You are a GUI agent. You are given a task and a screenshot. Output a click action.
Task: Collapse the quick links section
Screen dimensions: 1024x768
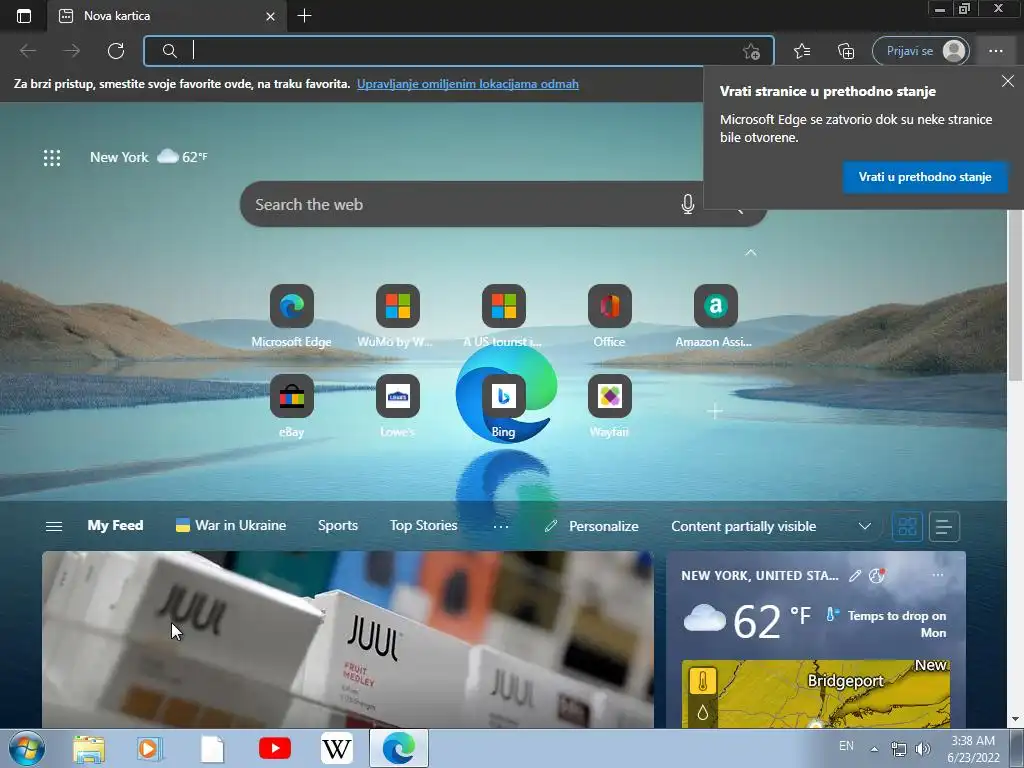(x=751, y=253)
